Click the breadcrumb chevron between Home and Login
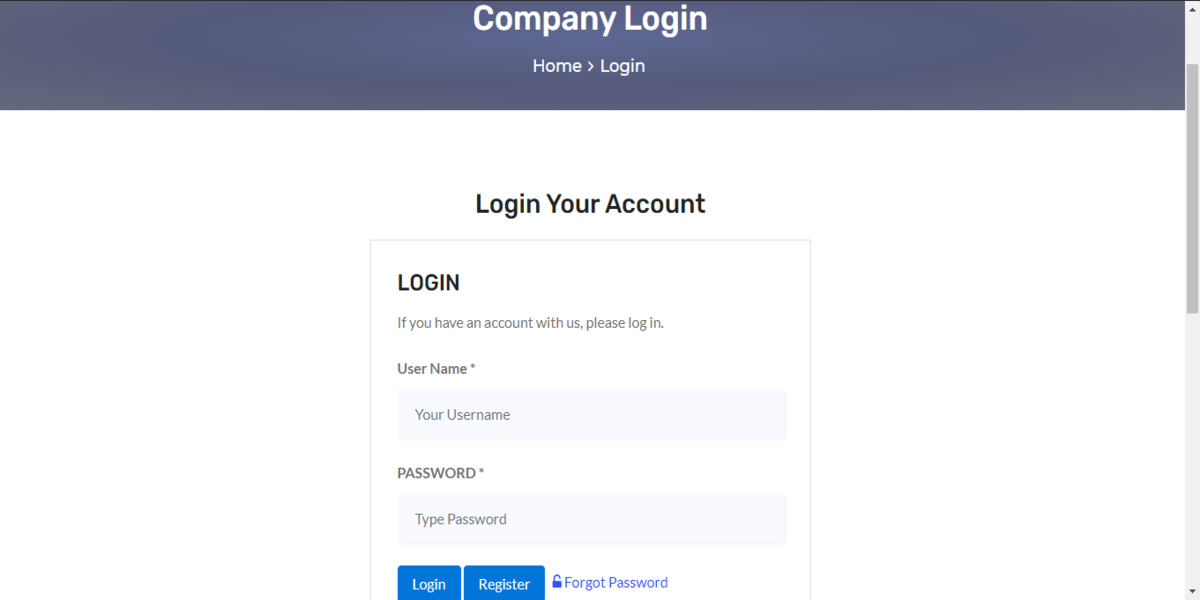The width and height of the screenshot is (1200, 600). pyautogui.click(x=591, y=66)
